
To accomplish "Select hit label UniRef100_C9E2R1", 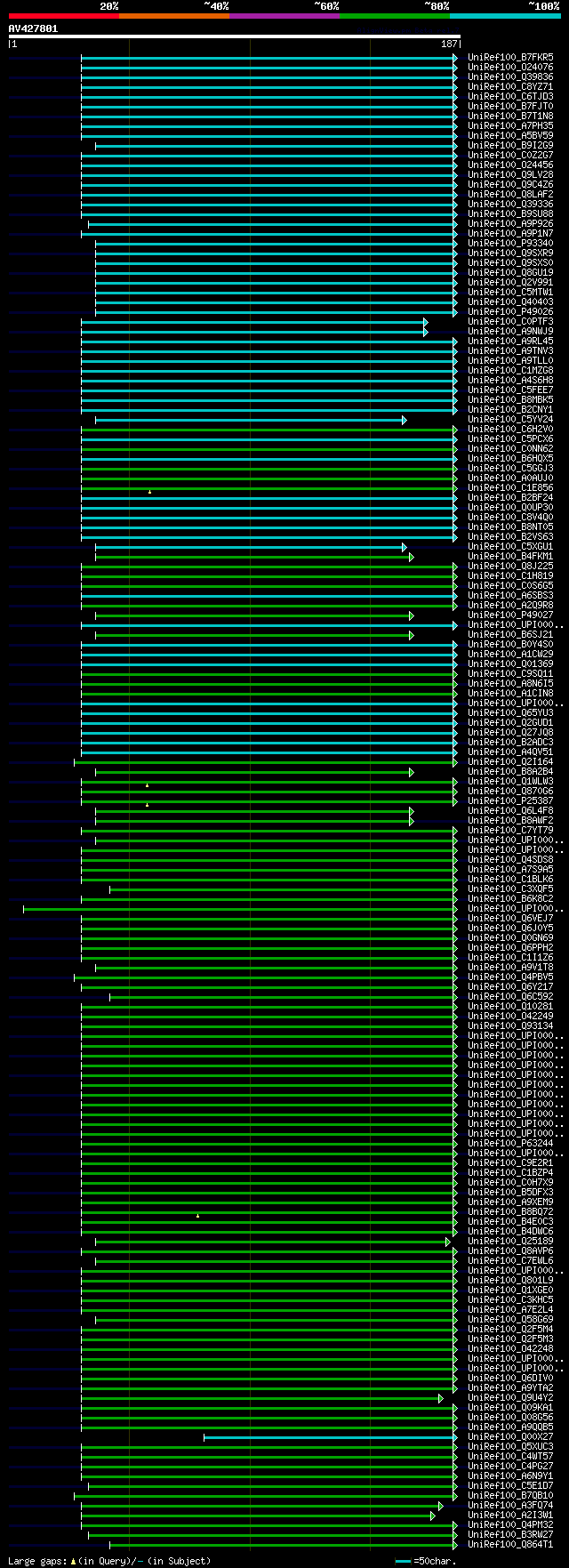I will click(x=510, y=1163).
